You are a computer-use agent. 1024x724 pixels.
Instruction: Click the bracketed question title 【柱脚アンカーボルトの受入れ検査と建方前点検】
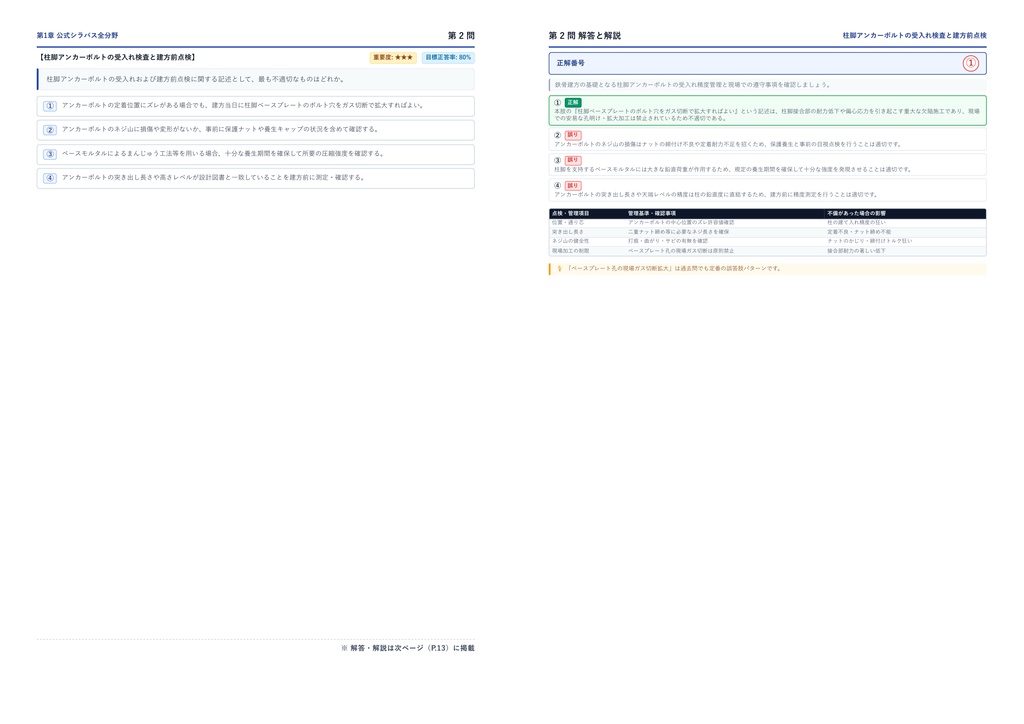coord(117,57)
